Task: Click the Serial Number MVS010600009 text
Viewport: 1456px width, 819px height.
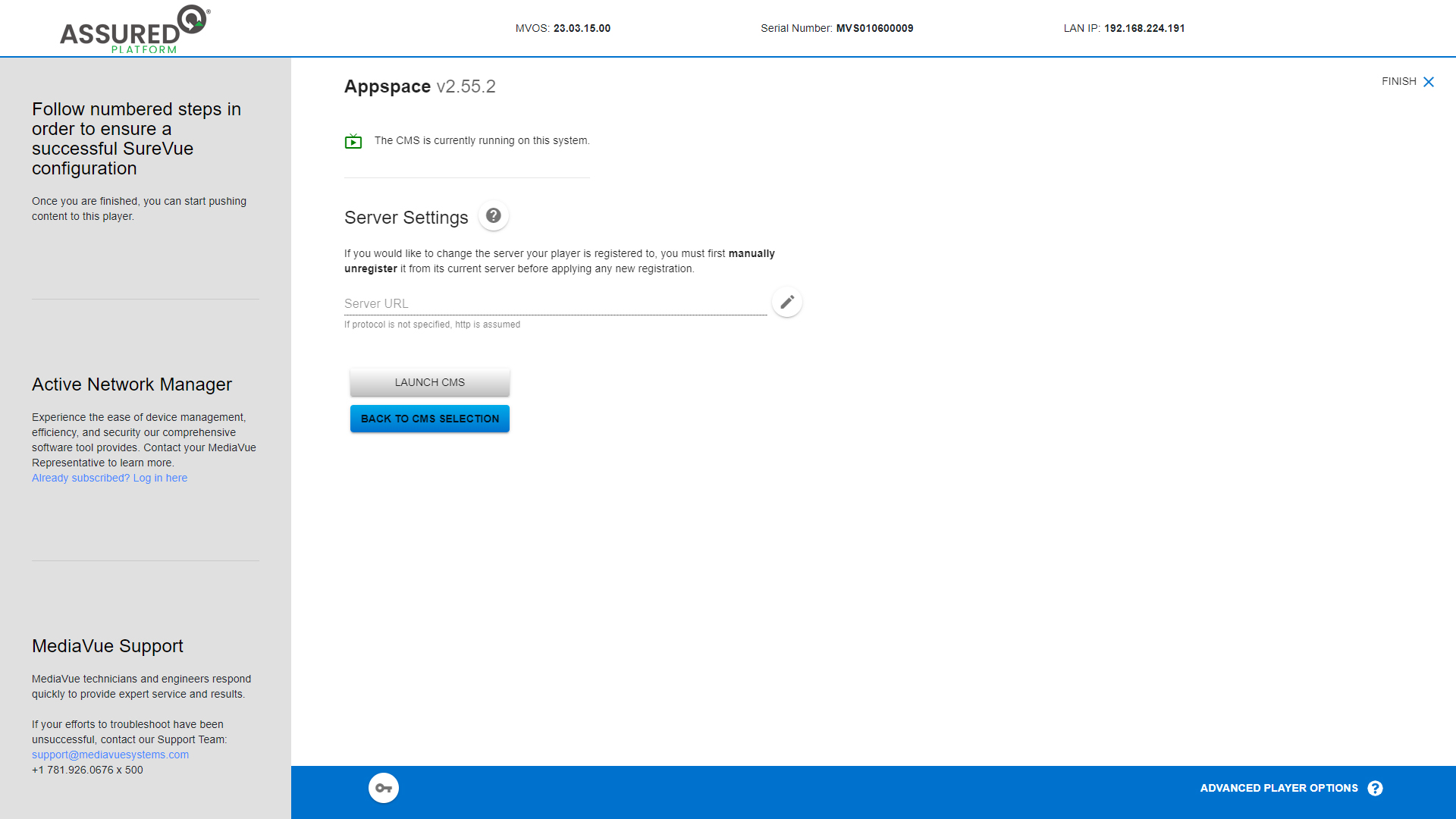Action: (x=837, y=28)
